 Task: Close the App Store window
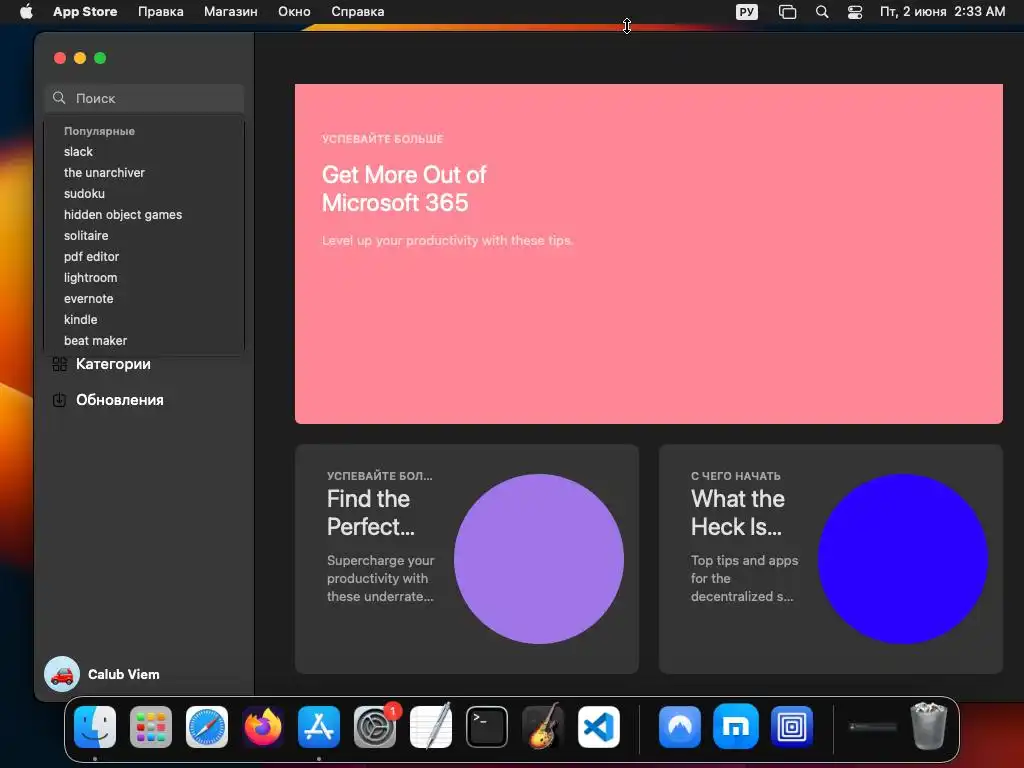pyautogui.click(x=60, y=58)
